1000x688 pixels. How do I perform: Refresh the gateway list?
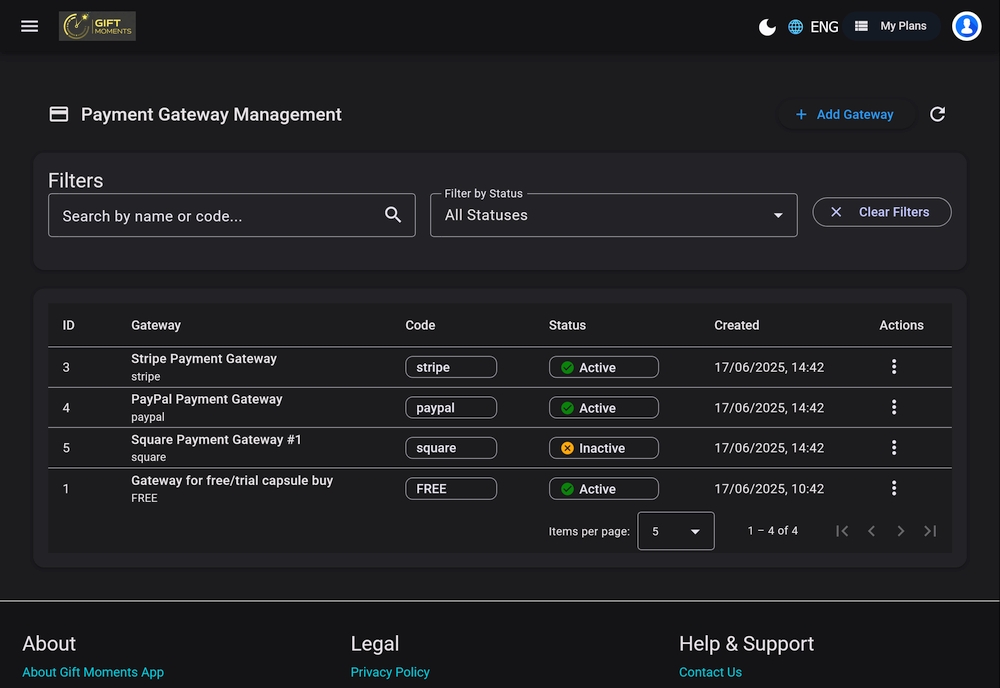(x=937, y=115)
